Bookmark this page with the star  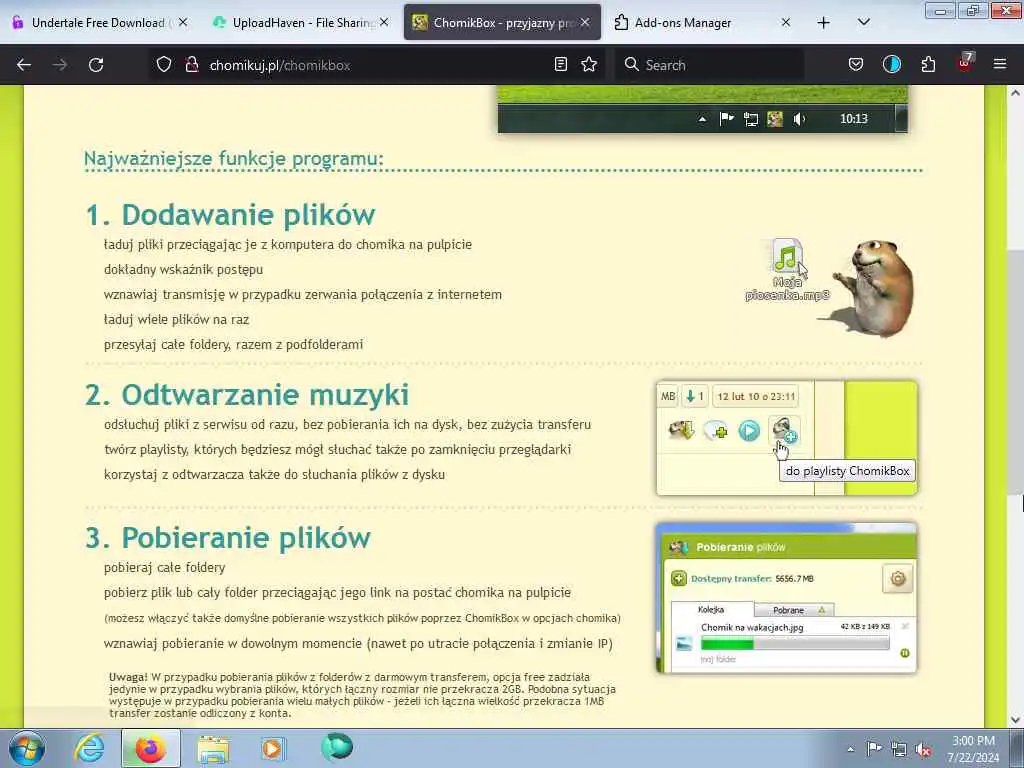589,65
